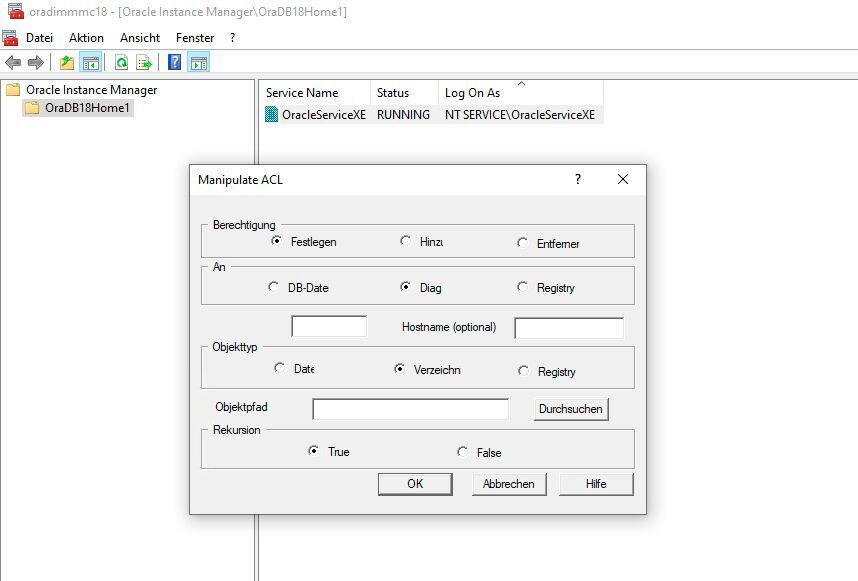This screenshot has height=581, width=858.
Task: Choose the Registry option under An
Action: point(520,286)
